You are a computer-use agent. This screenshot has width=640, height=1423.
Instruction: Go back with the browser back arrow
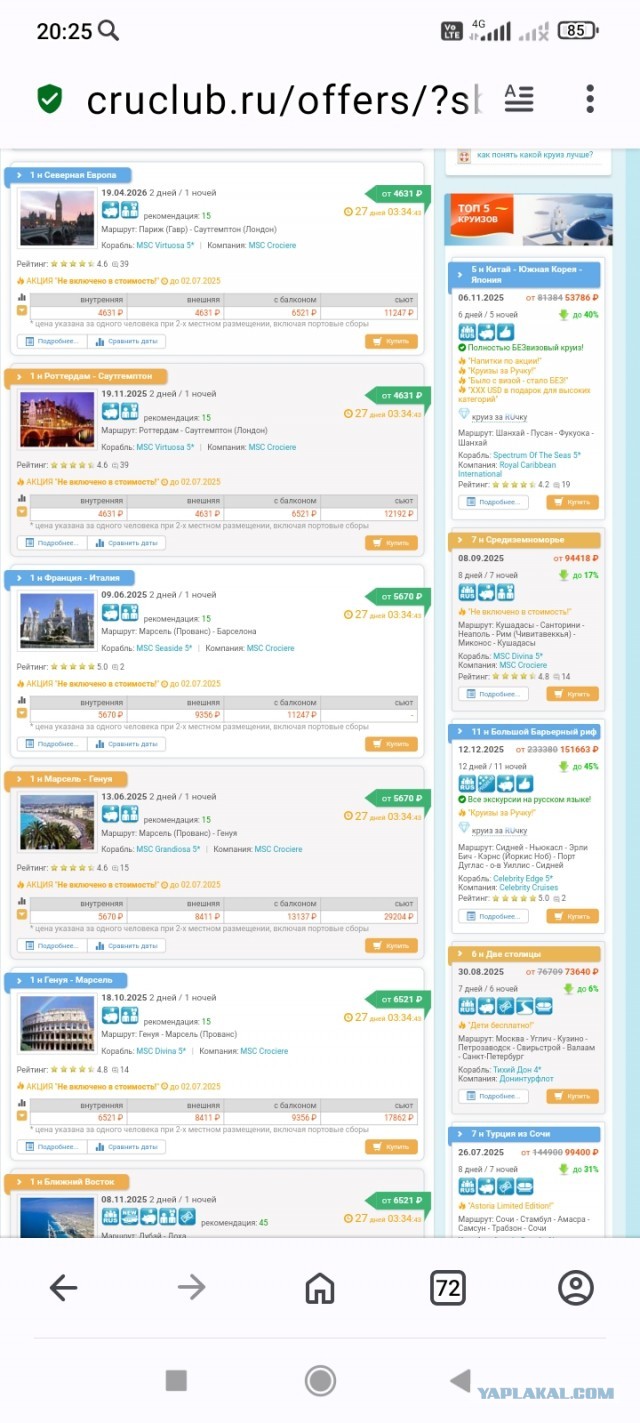click(x=64, y=1288)
